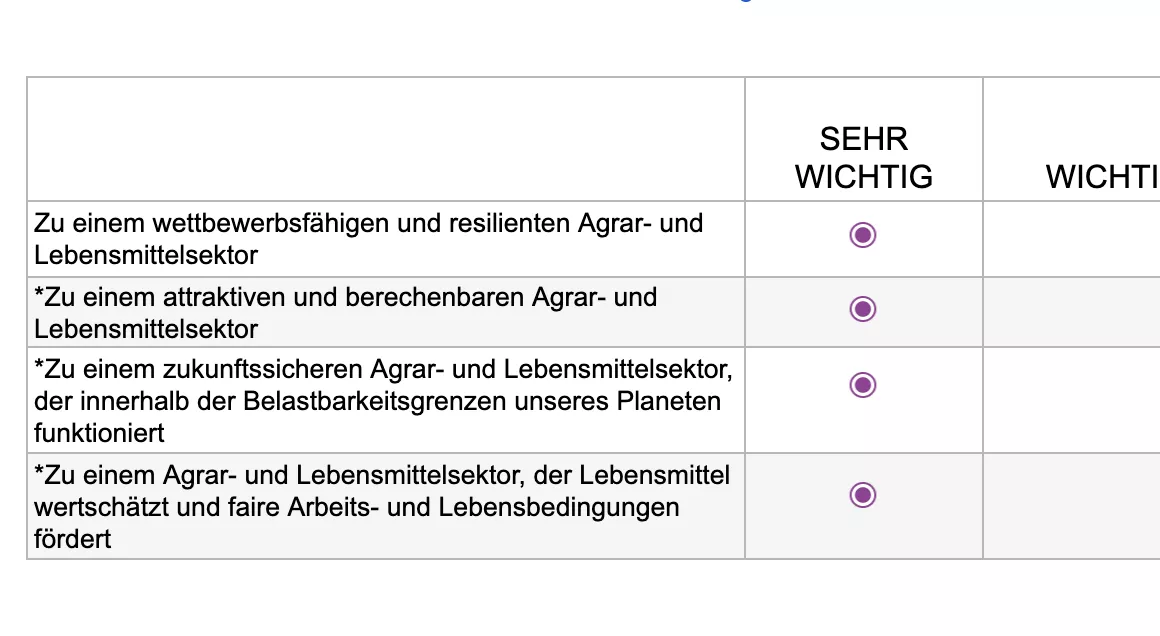This screenshot has width=1160, height=636.
Task: Click the 'attraktiven und berechenbaren' row label
Action: [345, 313]
